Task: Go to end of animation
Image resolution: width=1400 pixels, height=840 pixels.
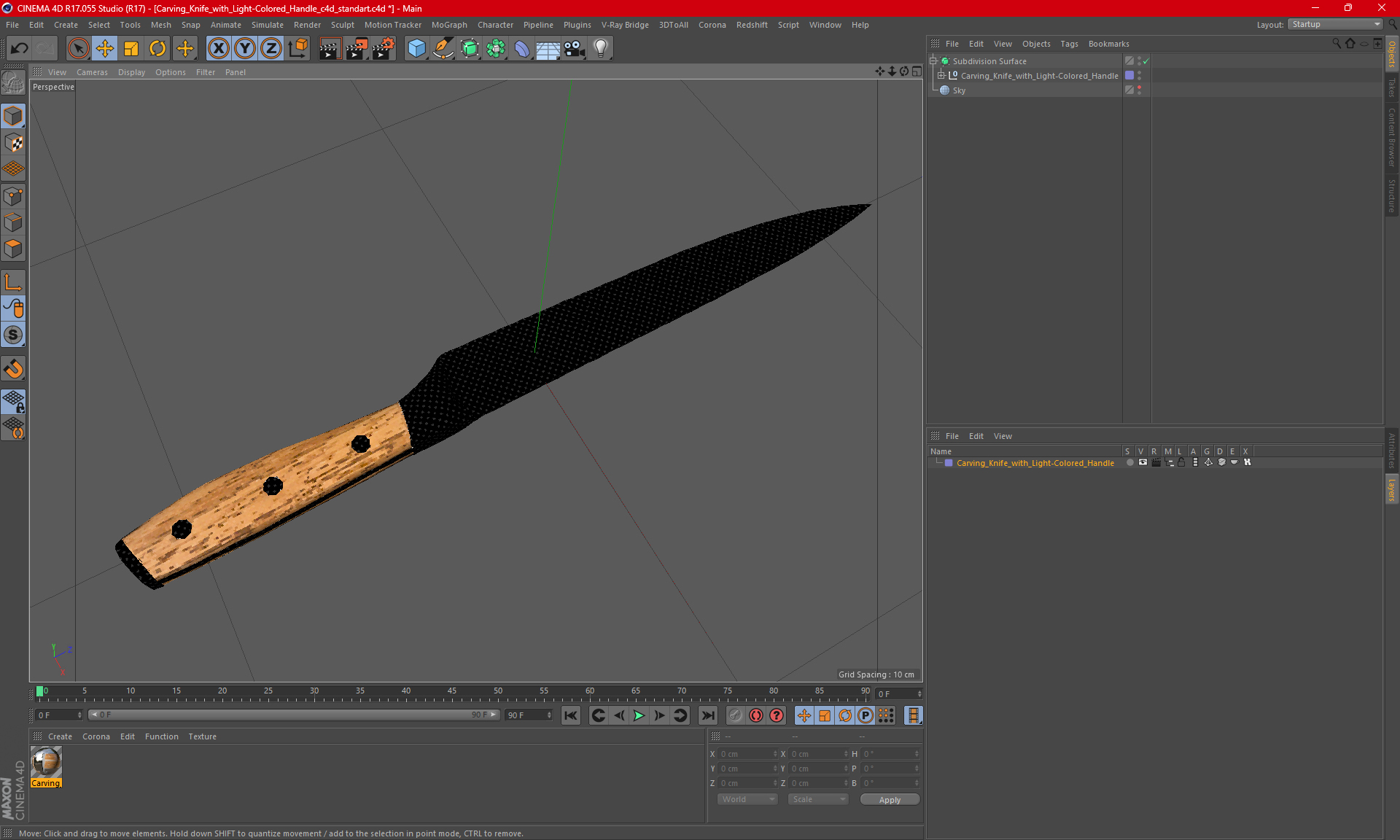Action: tap(707, 715)
